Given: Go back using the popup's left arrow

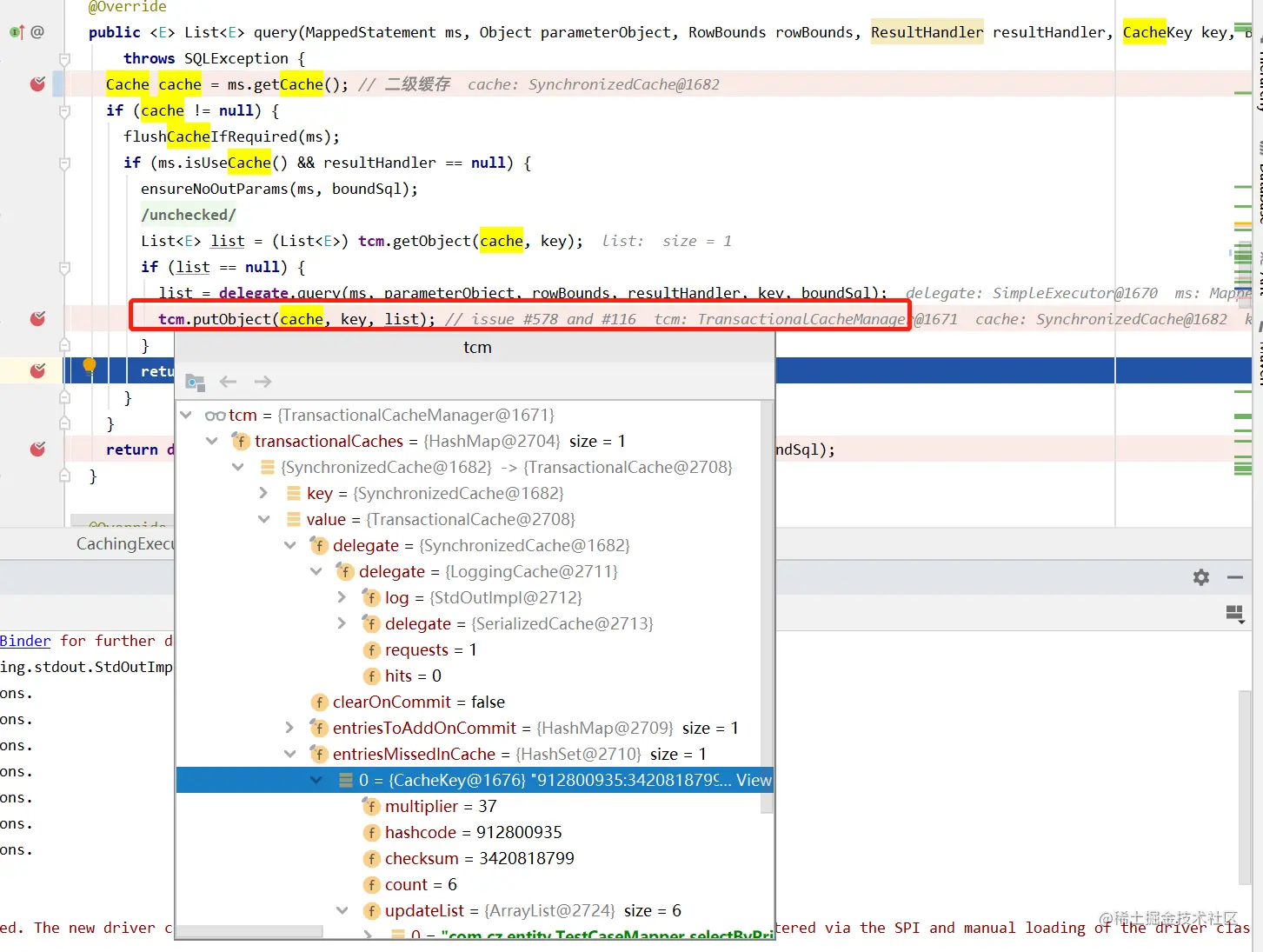Looking at the screenshot, I should point(229,382).
